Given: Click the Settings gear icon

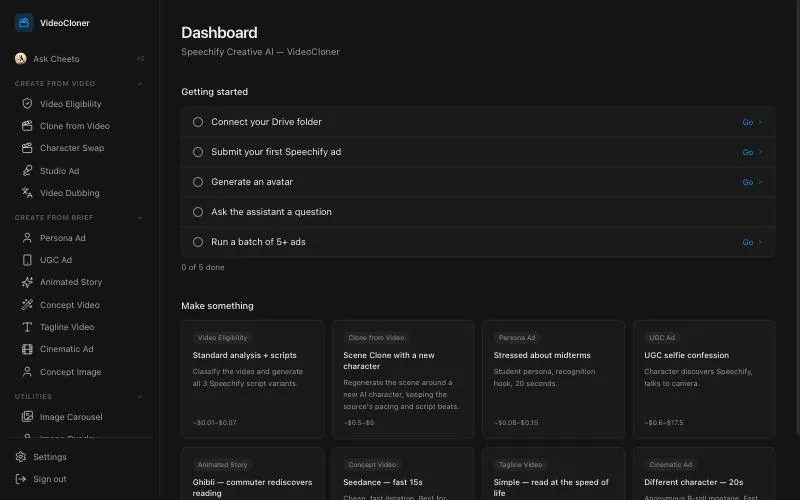Looking at the screenshot, I should coord(20,457).
